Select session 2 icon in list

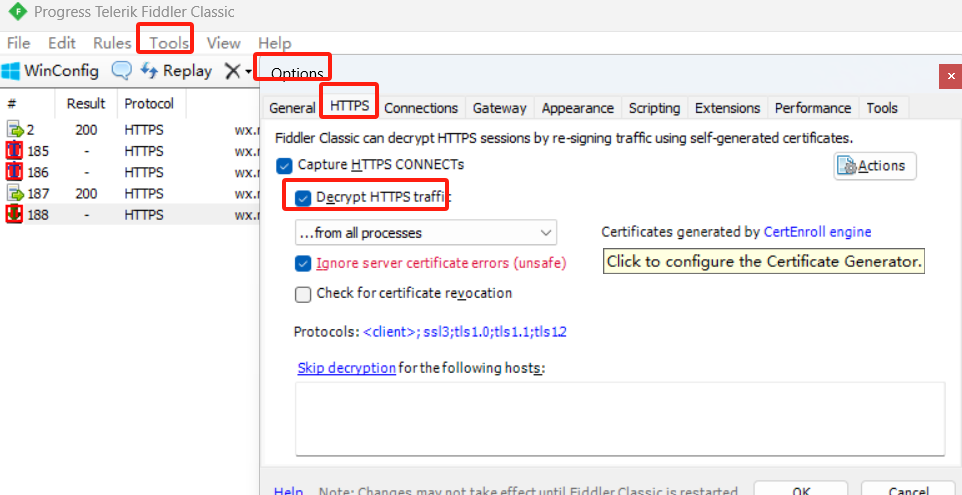[15, 130]
